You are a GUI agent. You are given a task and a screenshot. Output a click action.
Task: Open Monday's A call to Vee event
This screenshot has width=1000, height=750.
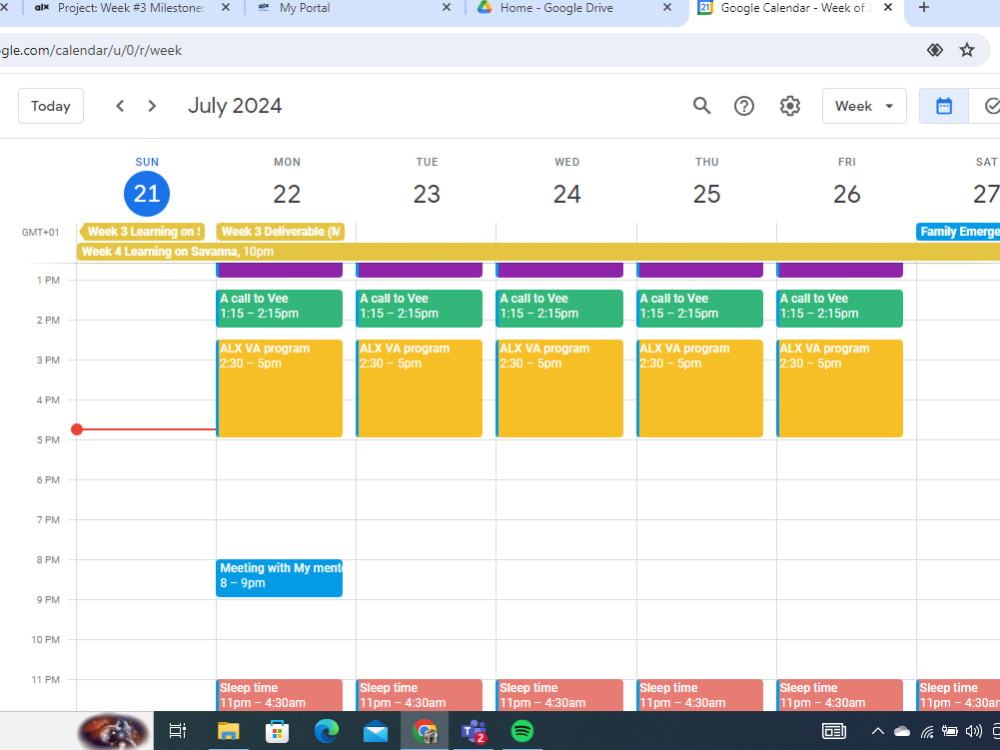pos(279,308)
